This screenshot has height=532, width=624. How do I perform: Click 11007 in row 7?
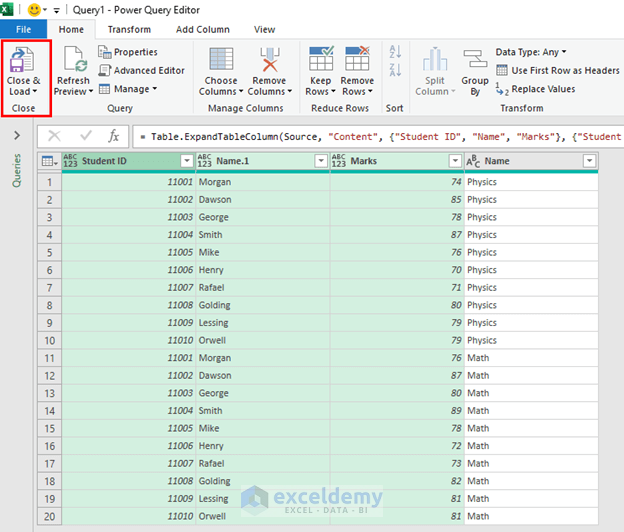coord(129,288)
